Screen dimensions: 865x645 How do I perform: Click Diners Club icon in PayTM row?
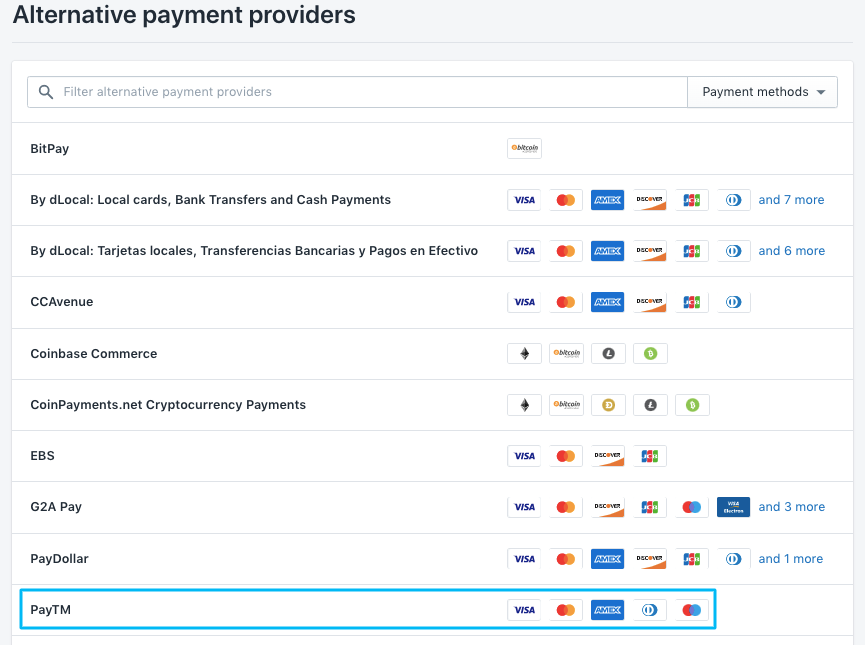point(649,610)
